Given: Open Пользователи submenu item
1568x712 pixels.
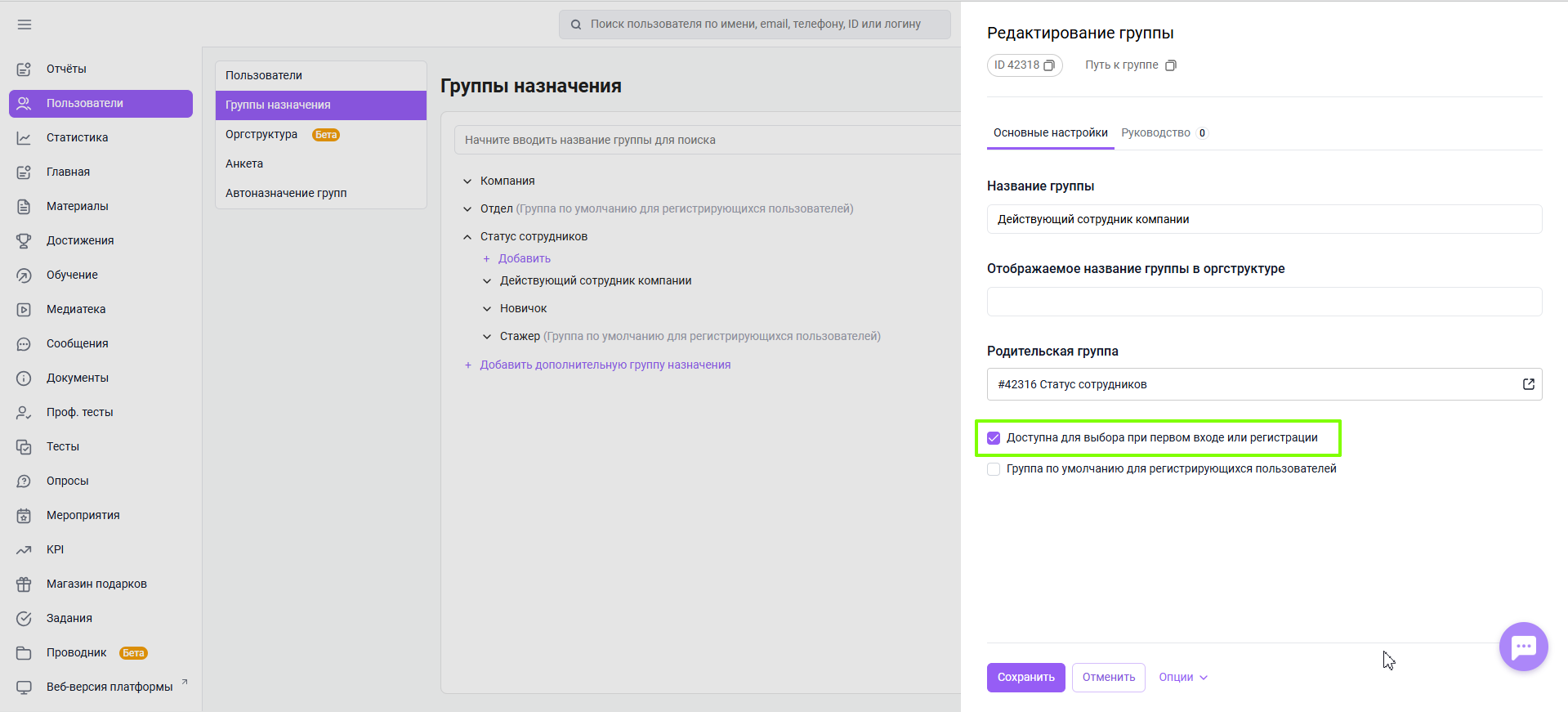Looking at the screenshot, I should click(321, 75).
